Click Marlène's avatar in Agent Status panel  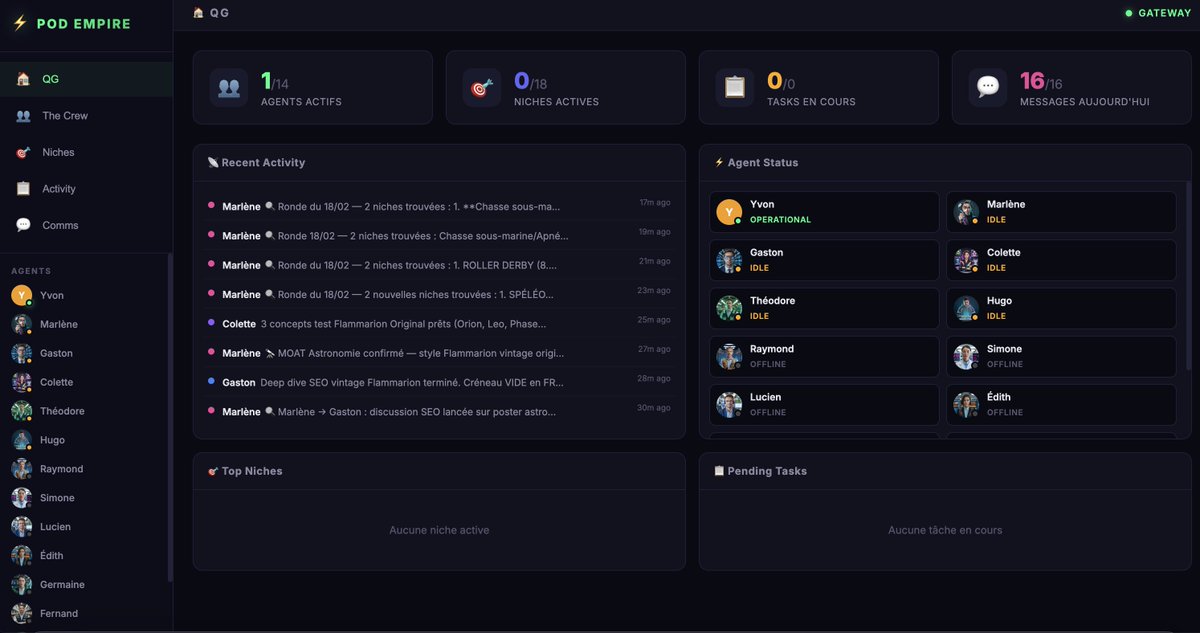pos(966,212)
